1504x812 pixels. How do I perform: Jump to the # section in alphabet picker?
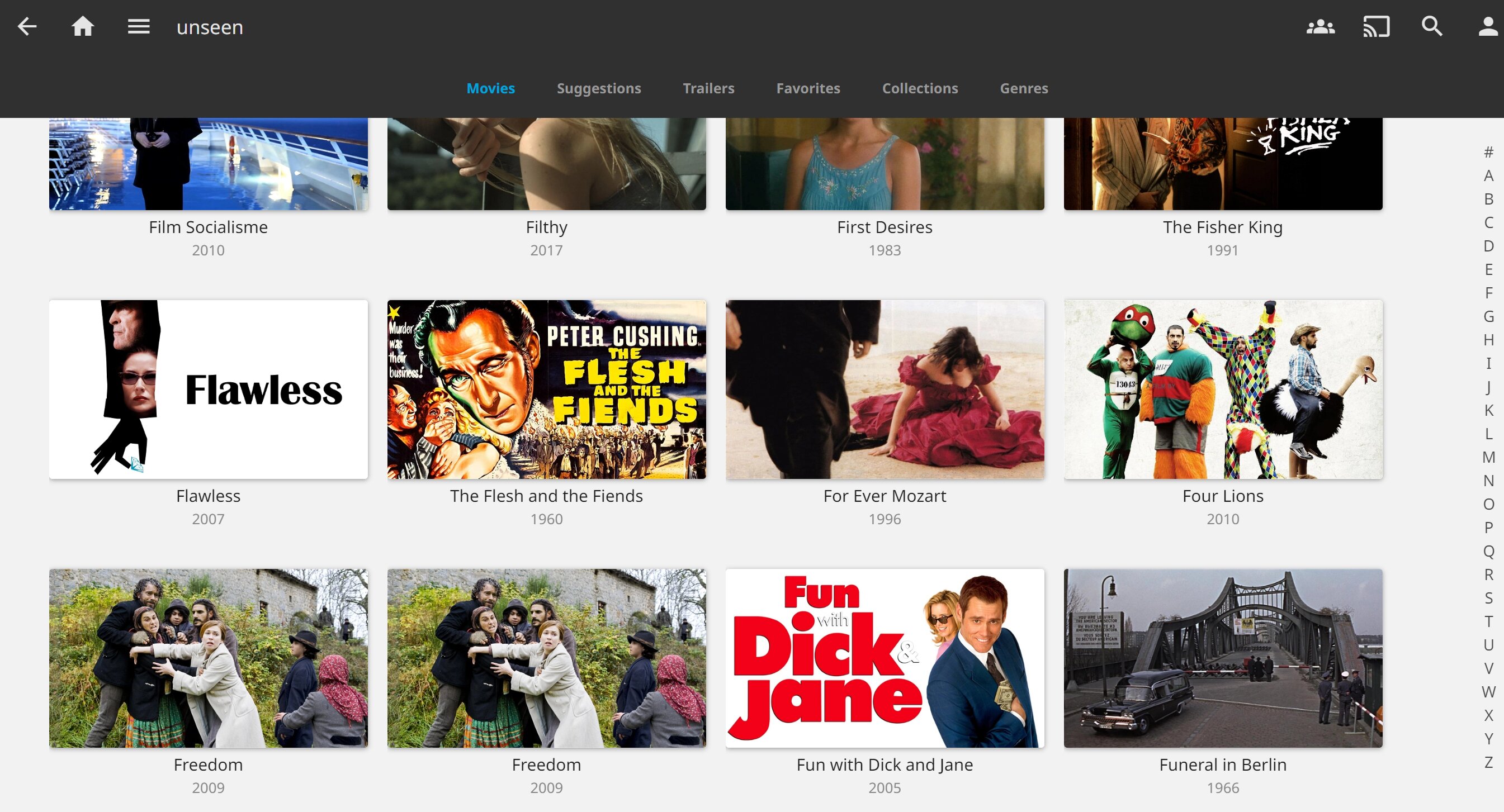coord(1488,153)
